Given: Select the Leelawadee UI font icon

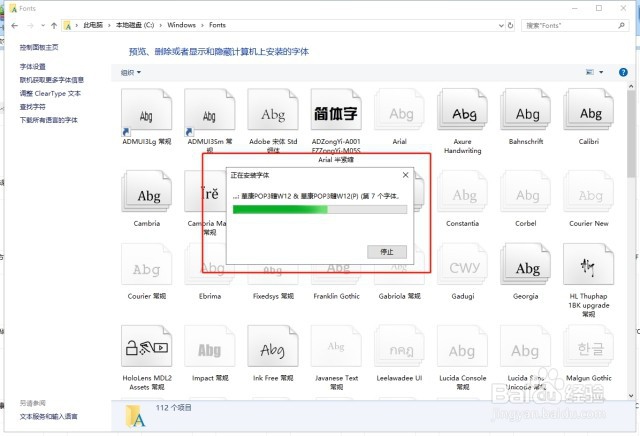Looking at the screenshot, I should point(400,346).
